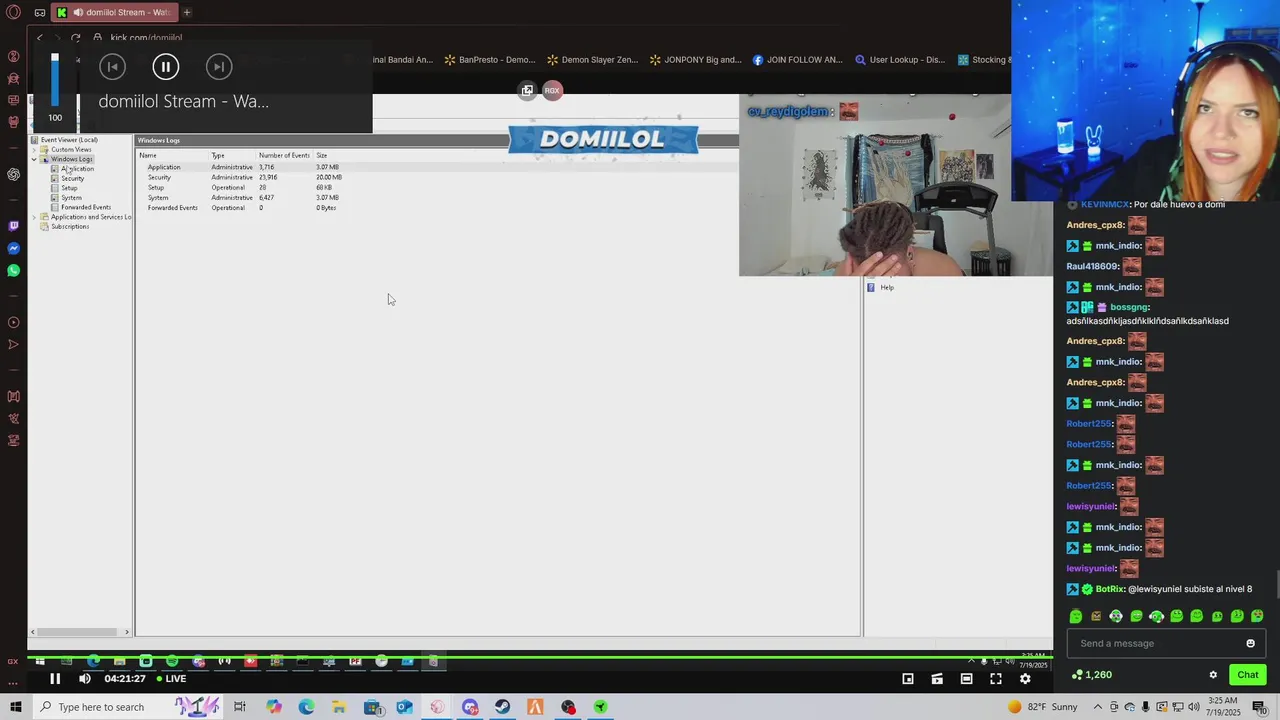This screenshot has height=720, width=1280.
Task: Open Windows Start menu
Action: click(x=15, y=707)
